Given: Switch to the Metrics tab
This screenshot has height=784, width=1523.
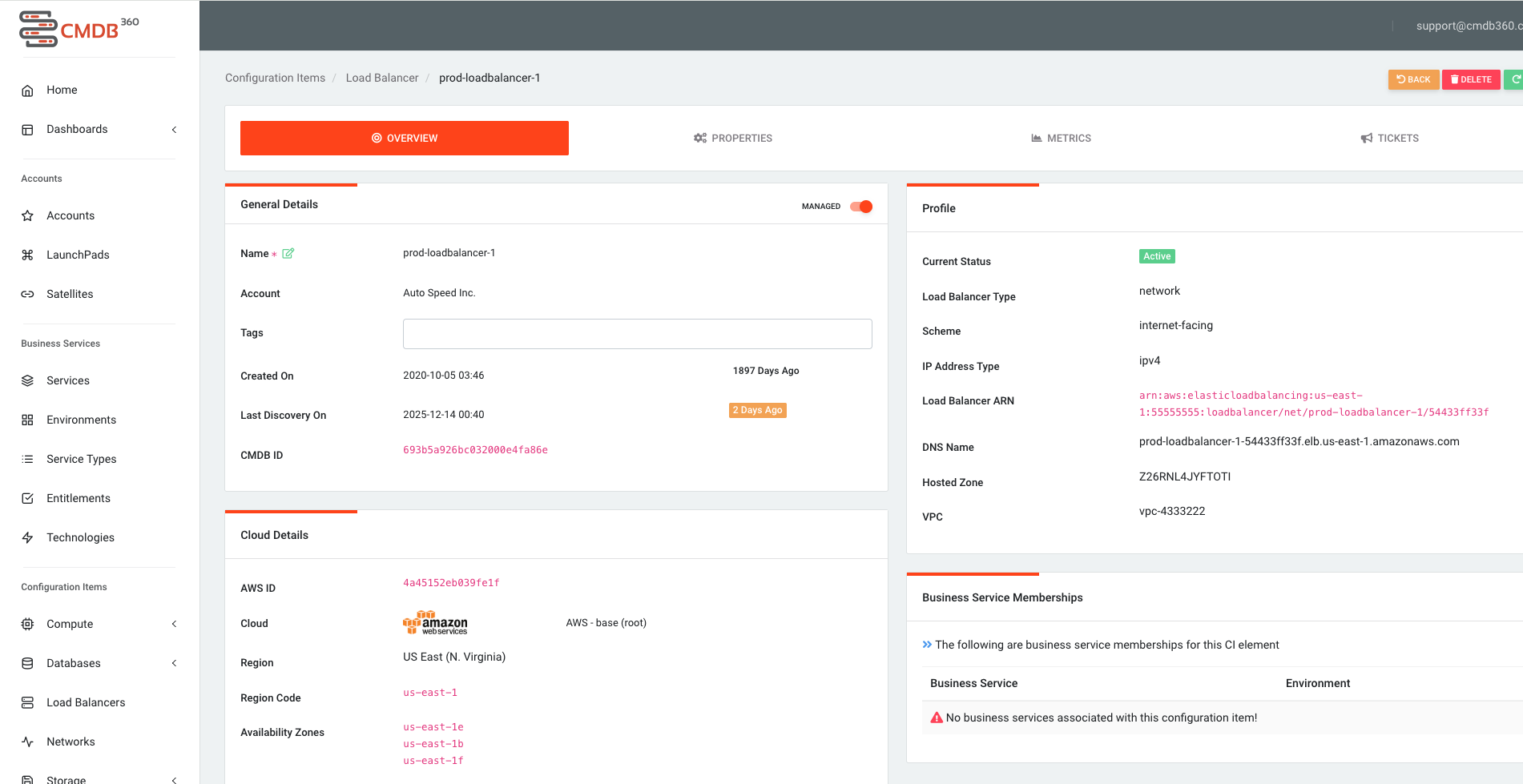Looking at the screenshot, I should tap(1061, 139).
